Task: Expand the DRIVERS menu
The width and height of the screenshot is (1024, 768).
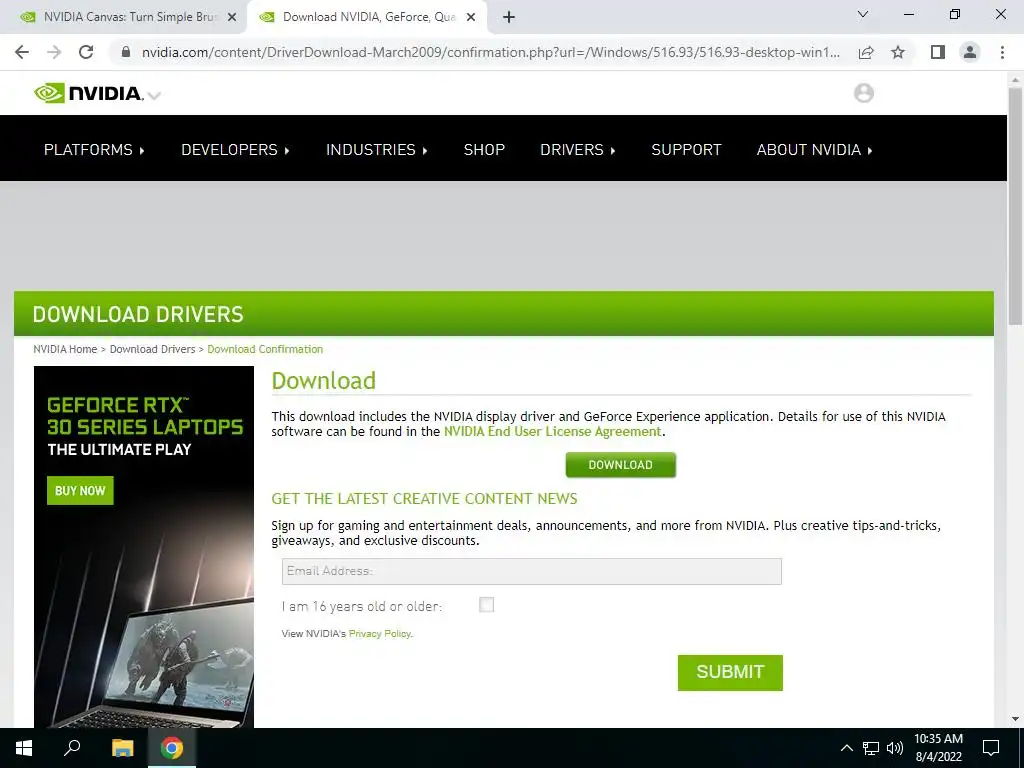Action: 578,150
